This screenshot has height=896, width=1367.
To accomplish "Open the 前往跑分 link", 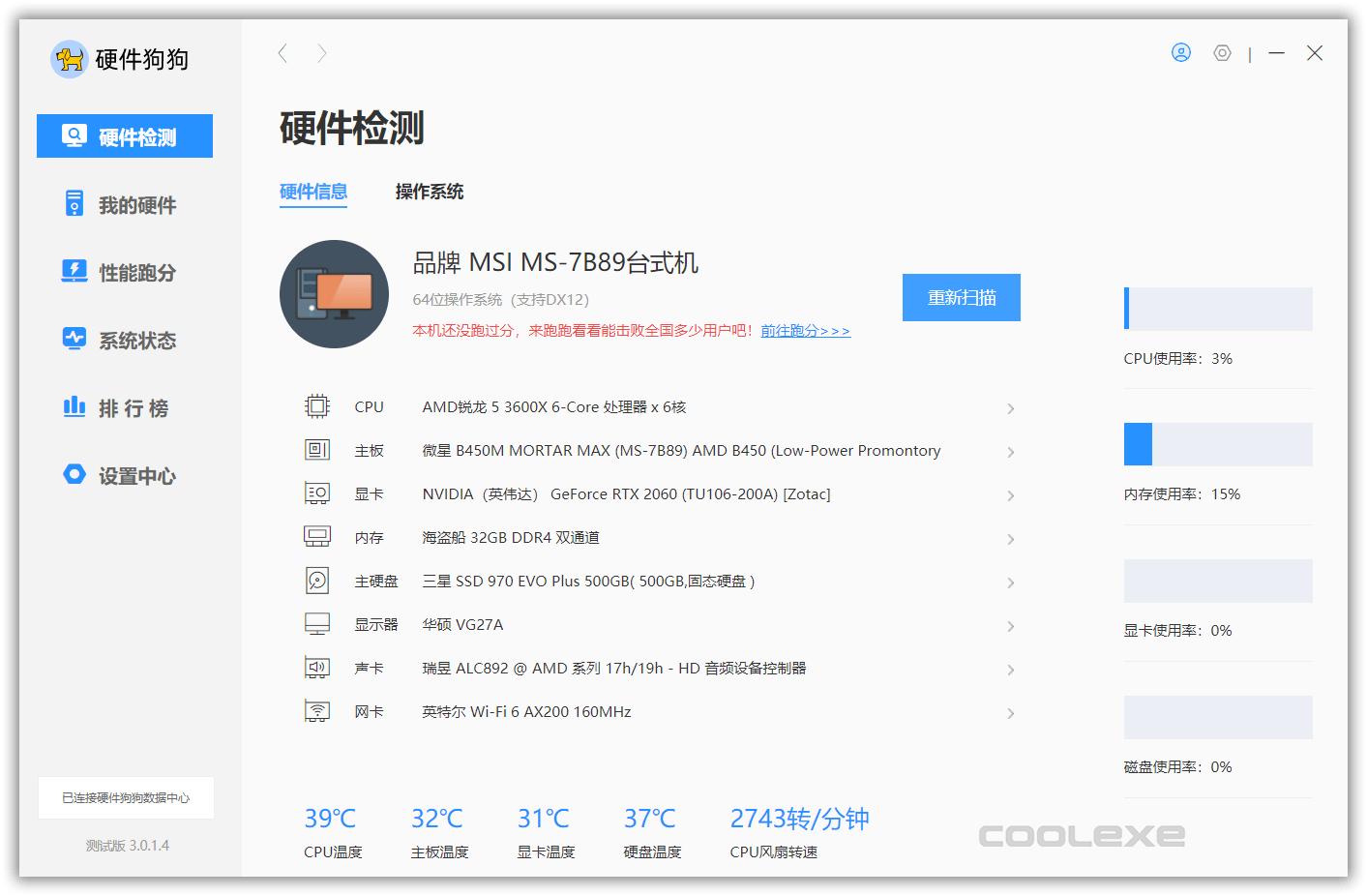I will coord(805,330).
